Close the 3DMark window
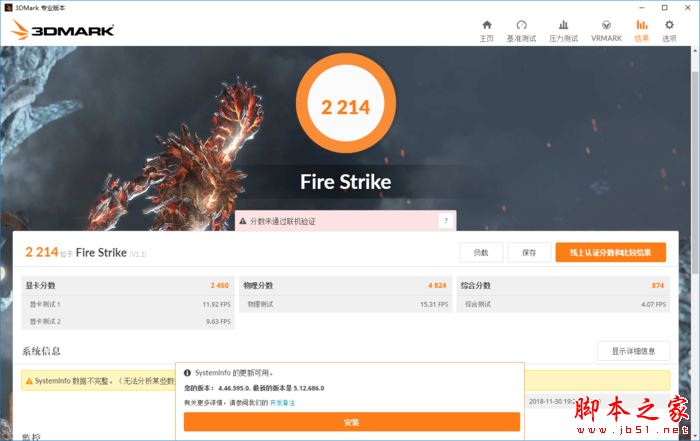The width and height of the screenshot is (700, 441). pyautogui.click(x=688, y=8)
